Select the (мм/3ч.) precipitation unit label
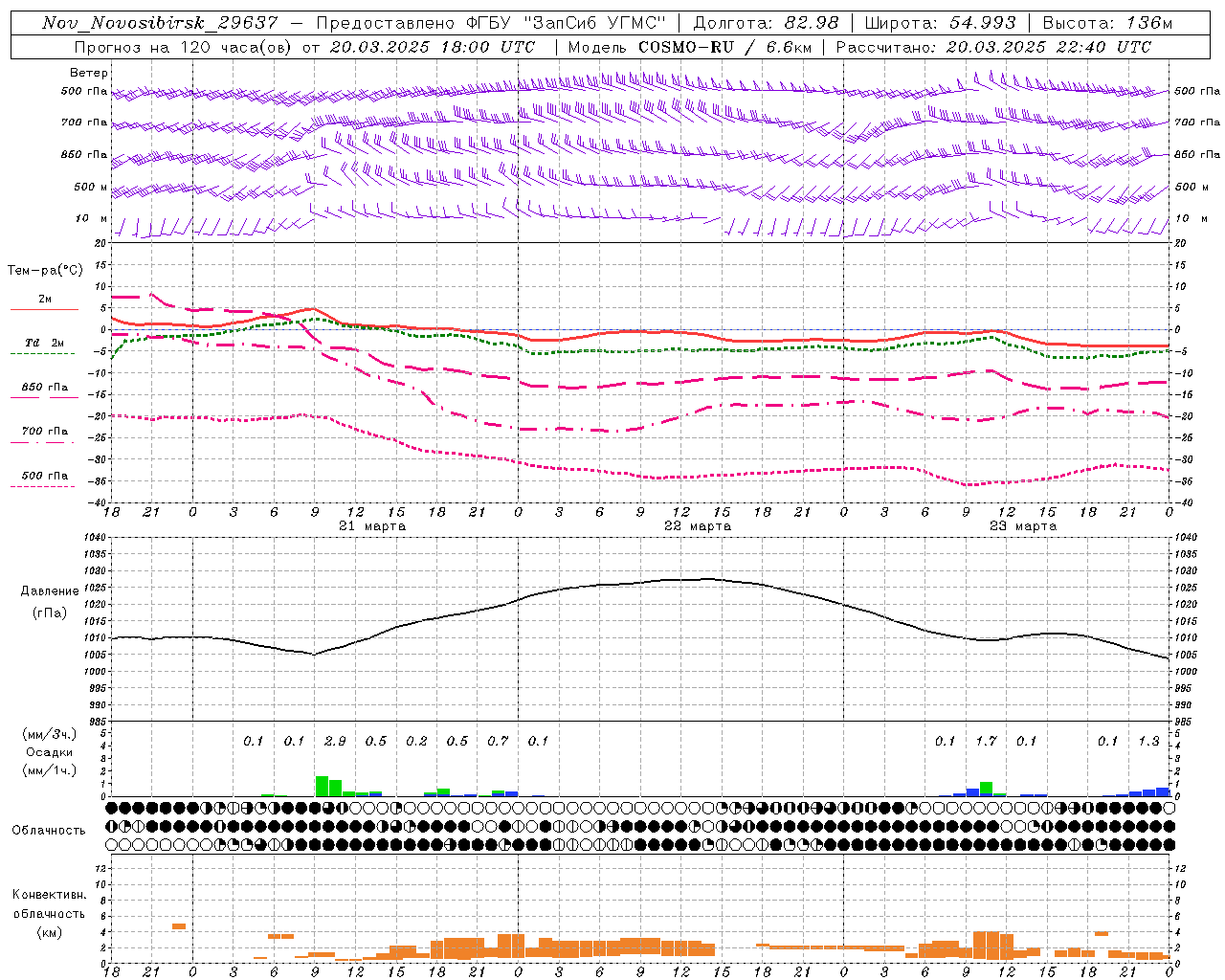This screenshot has width=1225, height=980. click(50, 734)
